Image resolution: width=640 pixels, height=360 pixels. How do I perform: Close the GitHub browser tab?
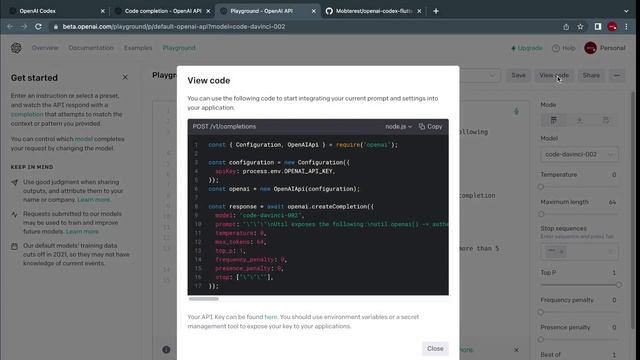(419, 11)
